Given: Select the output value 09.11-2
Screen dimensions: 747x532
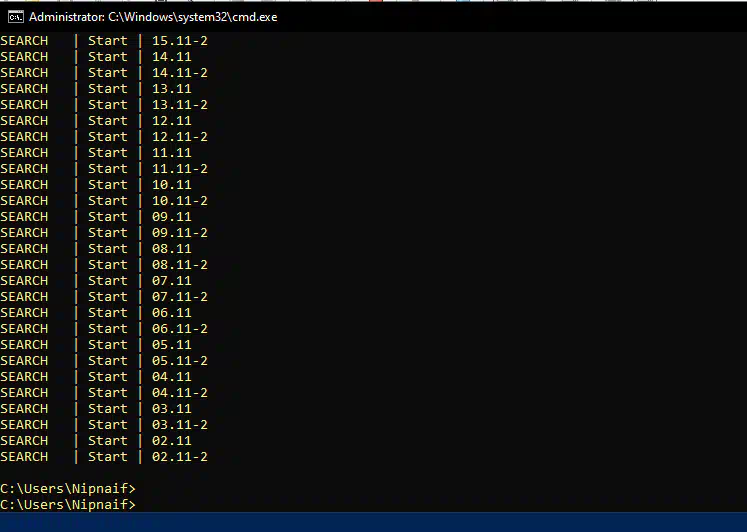Looking at the screenshot, I should pos(180,232).
